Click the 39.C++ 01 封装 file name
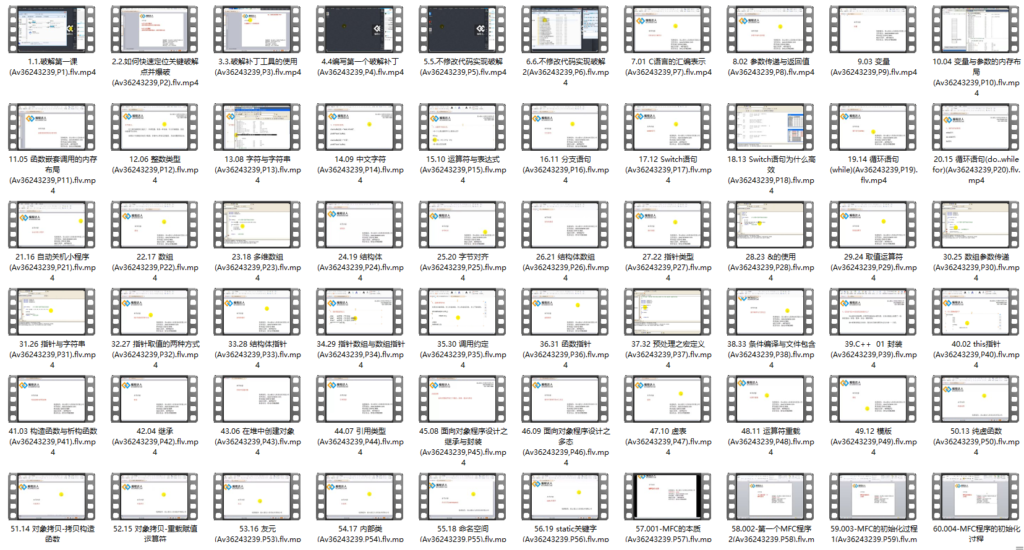This screenshot has height=550, width=1024. point(873,354)
